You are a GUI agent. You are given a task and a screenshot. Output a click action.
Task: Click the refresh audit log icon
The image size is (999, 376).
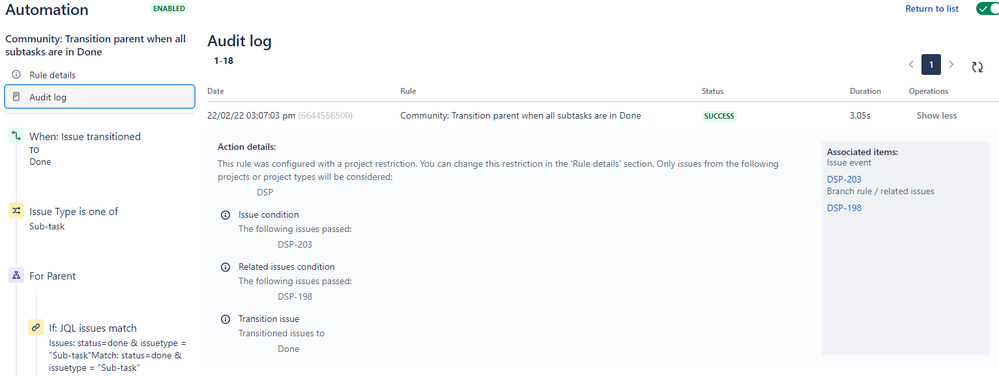pos(977,67)
